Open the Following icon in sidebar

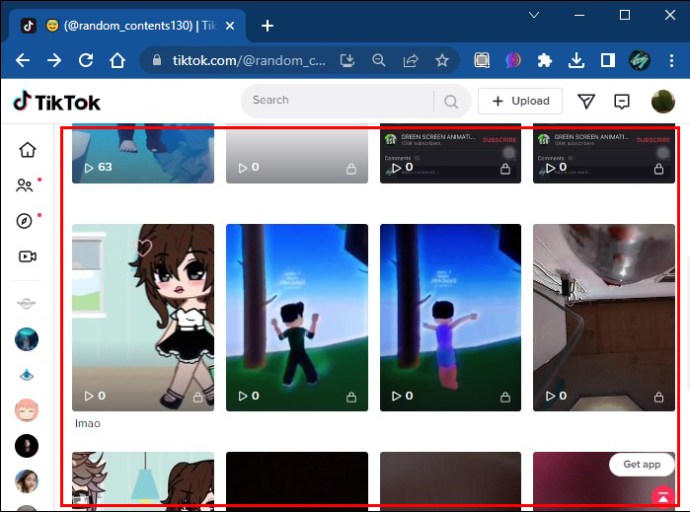(x=25, y=185)
